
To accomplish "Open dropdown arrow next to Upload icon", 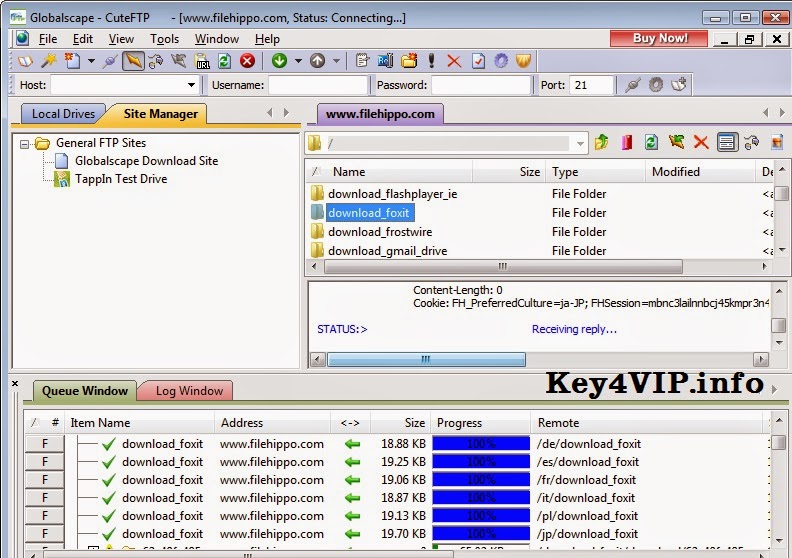I will tap(336, 61).
